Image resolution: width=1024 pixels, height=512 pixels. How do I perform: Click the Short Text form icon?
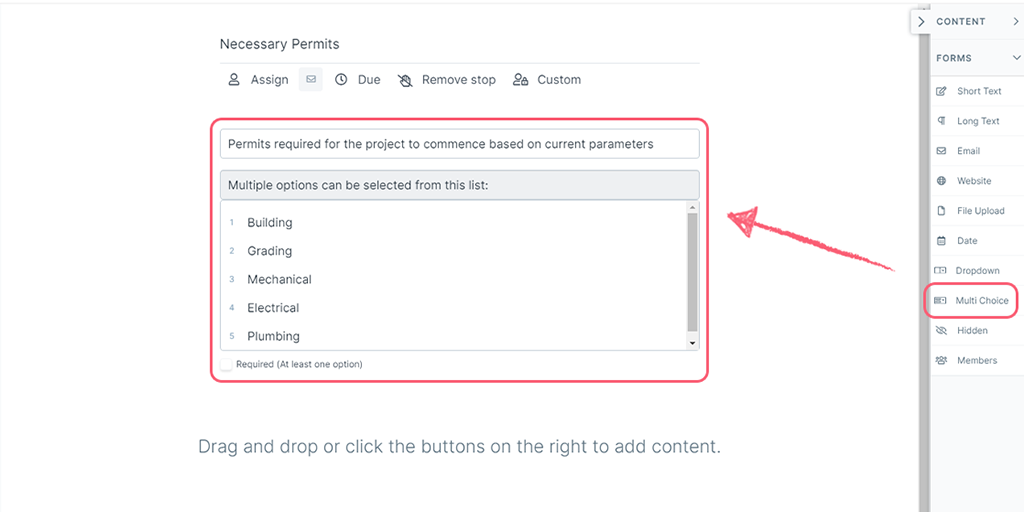coord(941,91)
